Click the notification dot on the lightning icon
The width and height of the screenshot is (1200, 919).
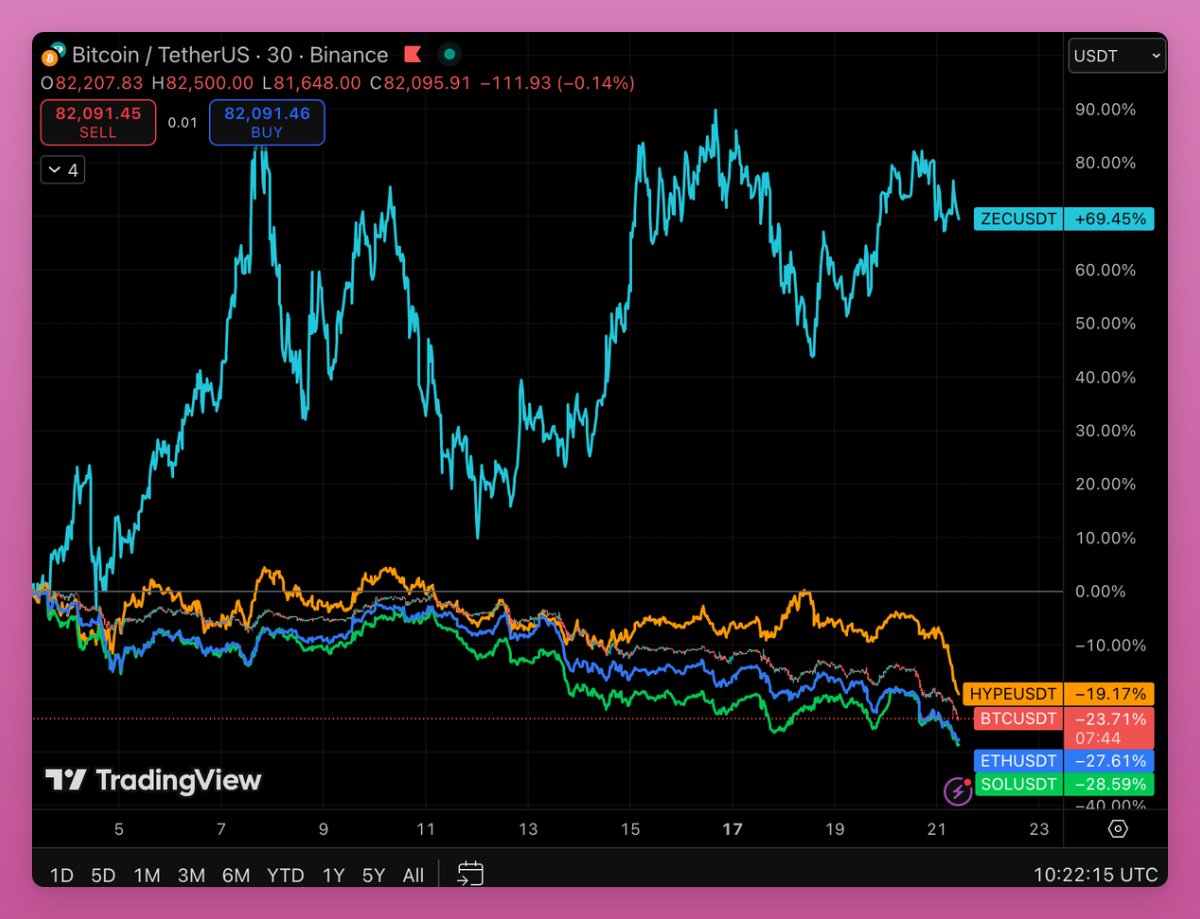[x=968, y=781]
